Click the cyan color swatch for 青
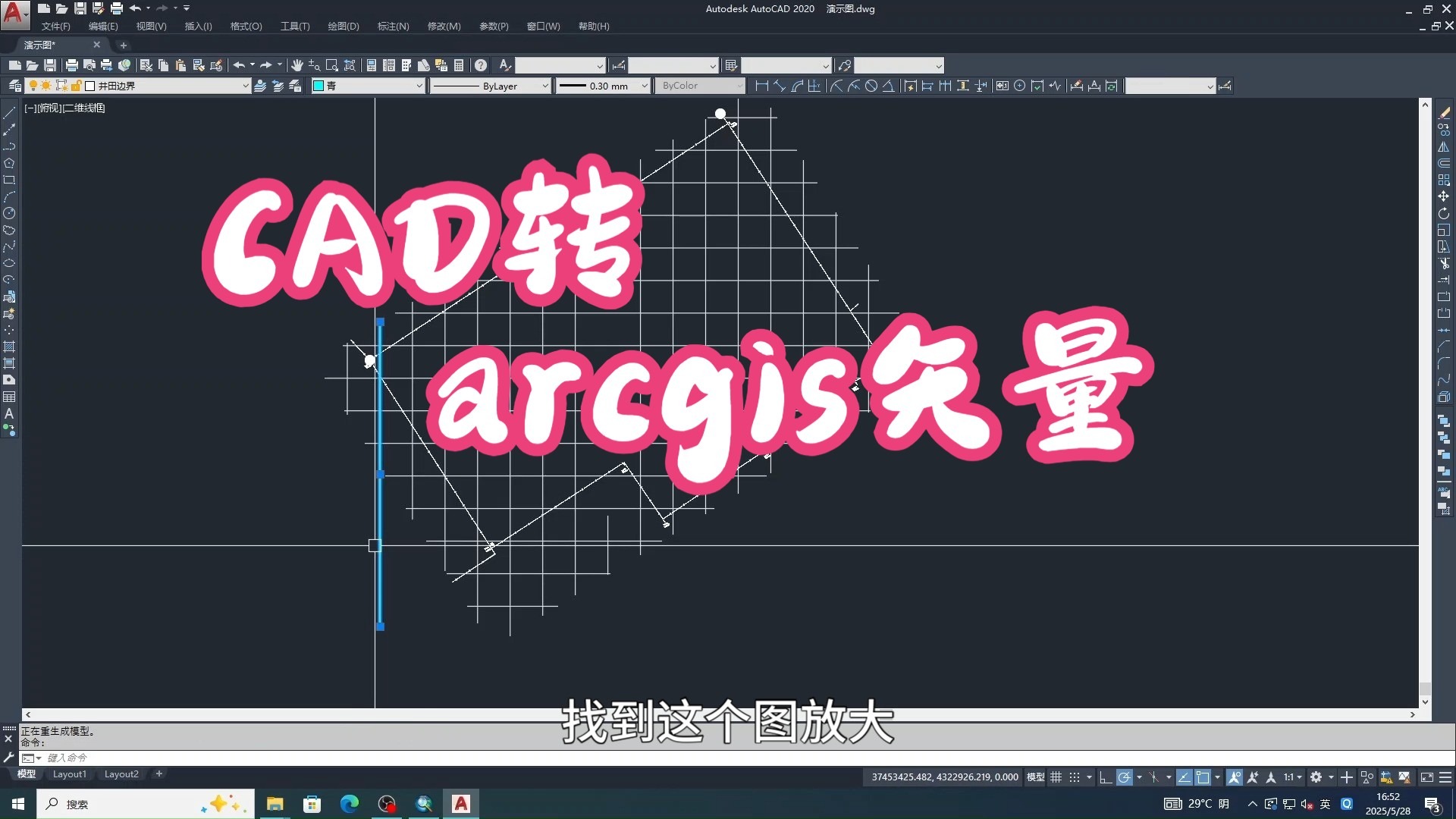The width and height of the screenshot is (1456, 819). click(x=318, y=86)
